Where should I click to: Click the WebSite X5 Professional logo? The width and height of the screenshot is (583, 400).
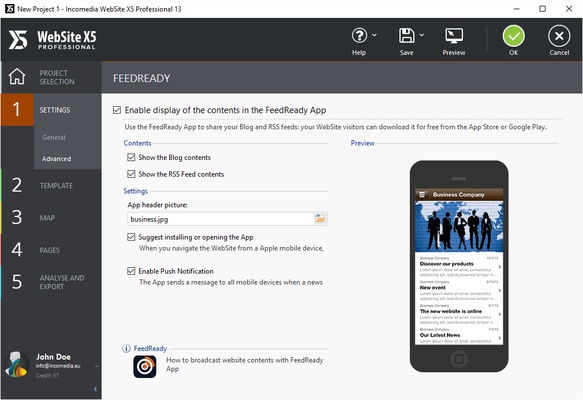click(x=52, y=39)
